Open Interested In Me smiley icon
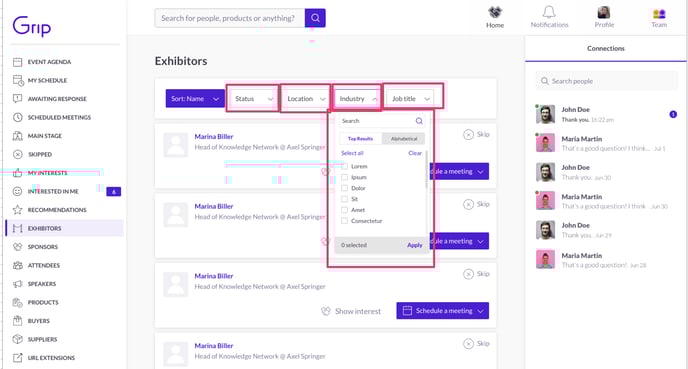This screenshot has height=369, width=688. [18, 191]
